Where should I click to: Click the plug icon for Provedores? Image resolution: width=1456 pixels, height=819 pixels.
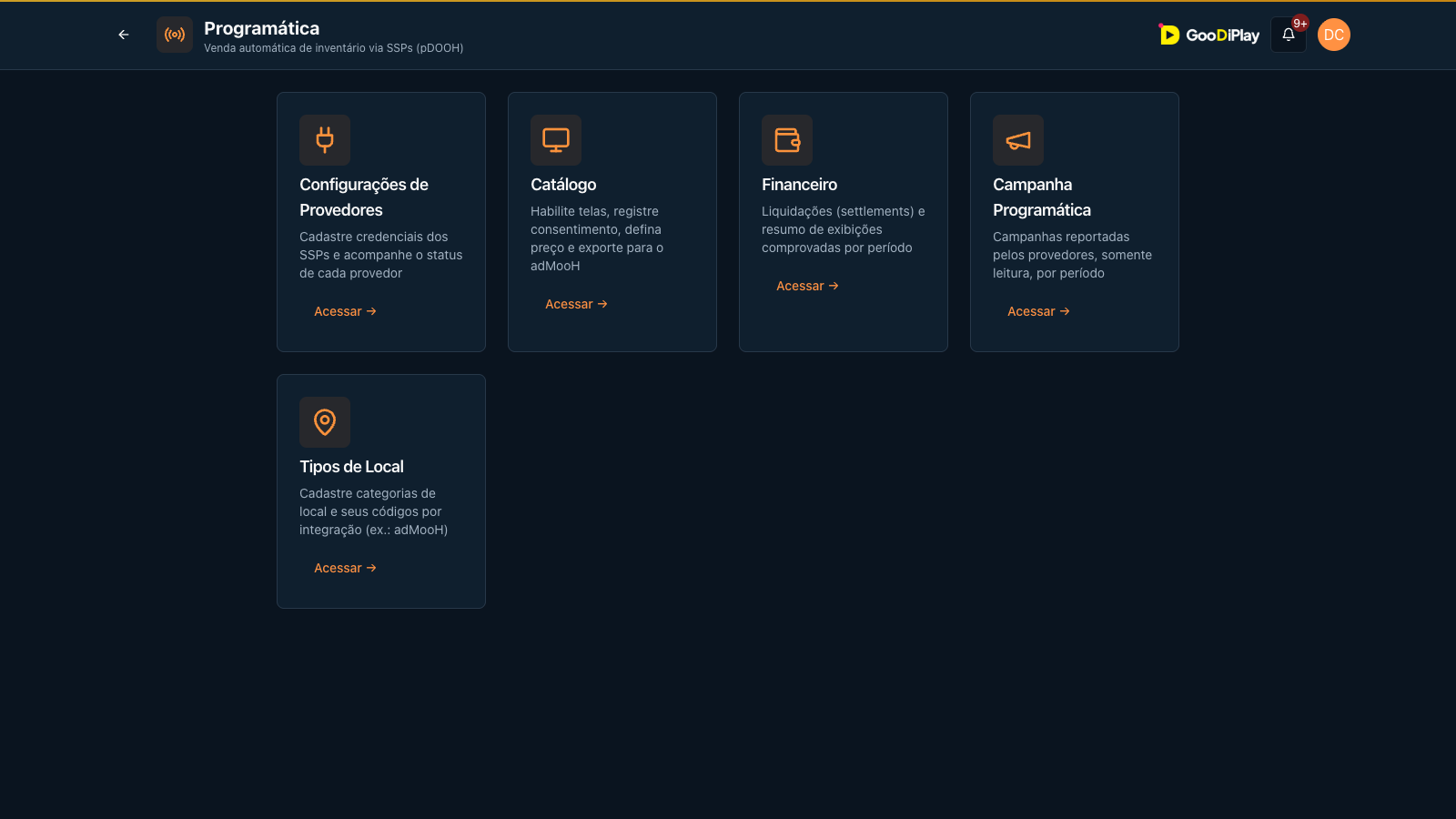coord(325,140)
